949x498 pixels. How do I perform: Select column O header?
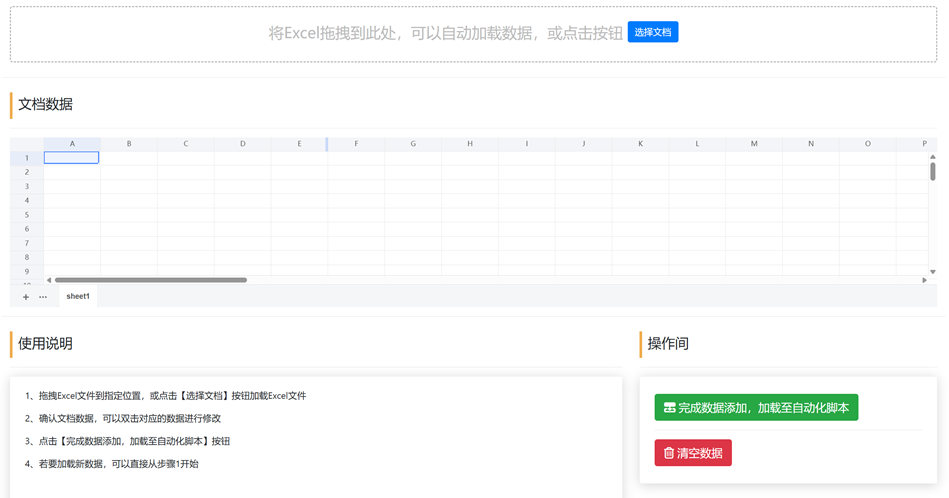click(868, 143)
